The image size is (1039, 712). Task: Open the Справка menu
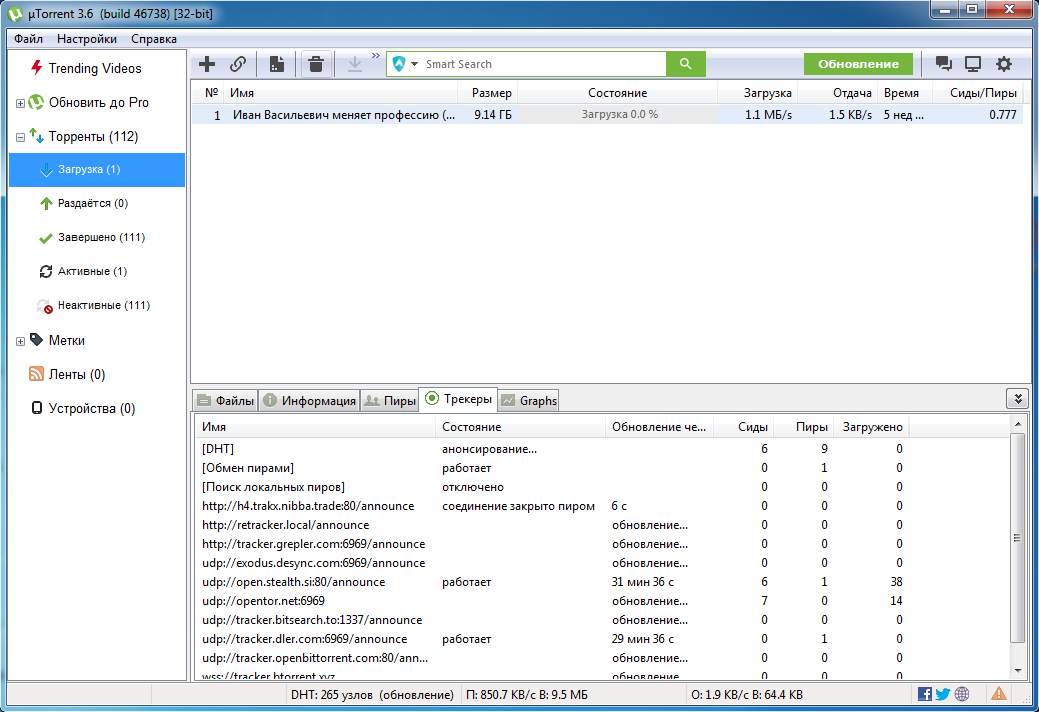click(154, 38)
